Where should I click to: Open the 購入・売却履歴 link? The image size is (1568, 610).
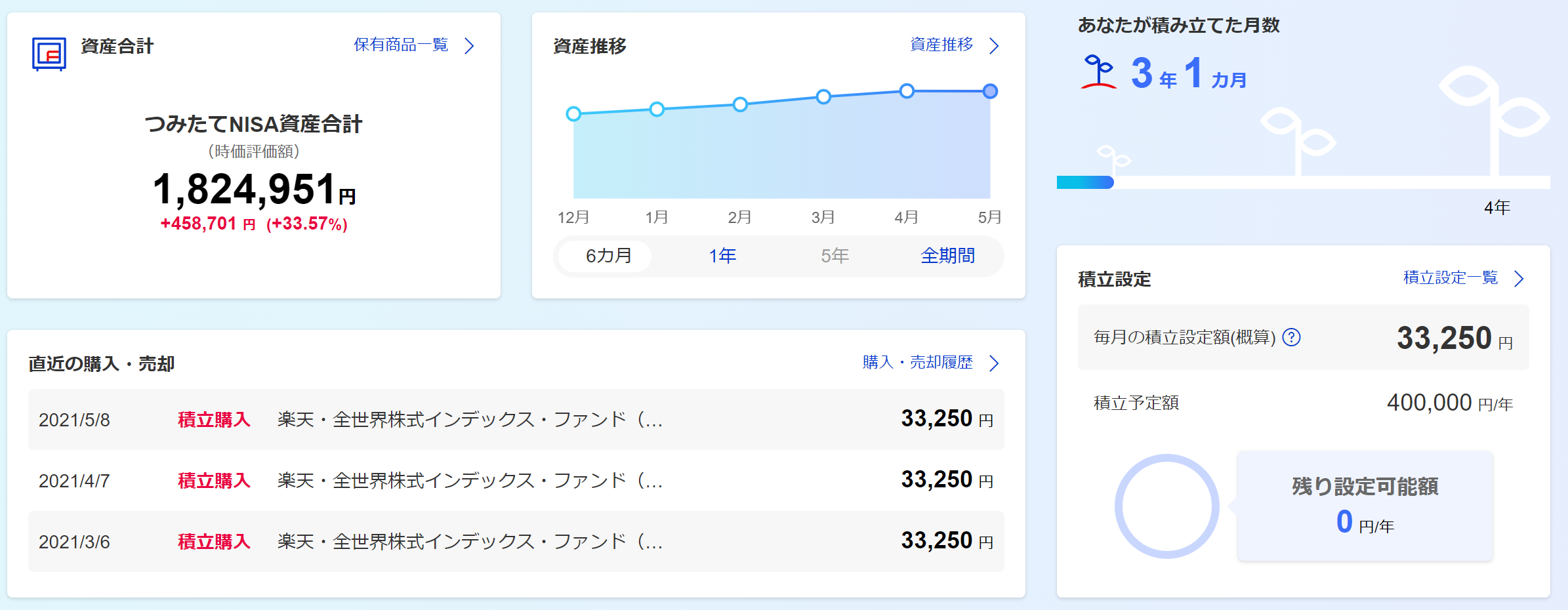[x=917, y=362]
